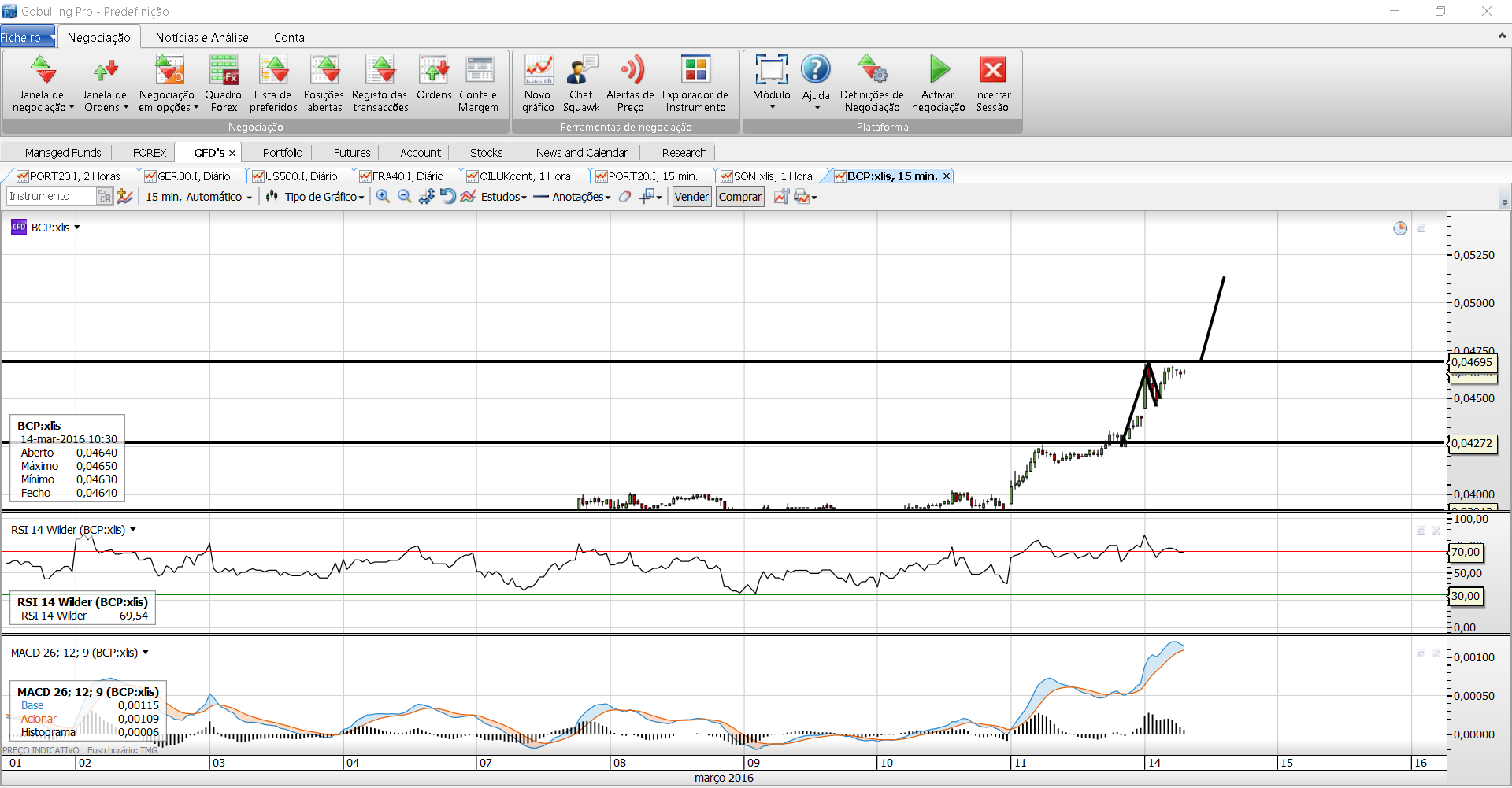The image size is (1512, 788).
Task: Click the RSI 70,00 level label
Action: coord(1466,553)
